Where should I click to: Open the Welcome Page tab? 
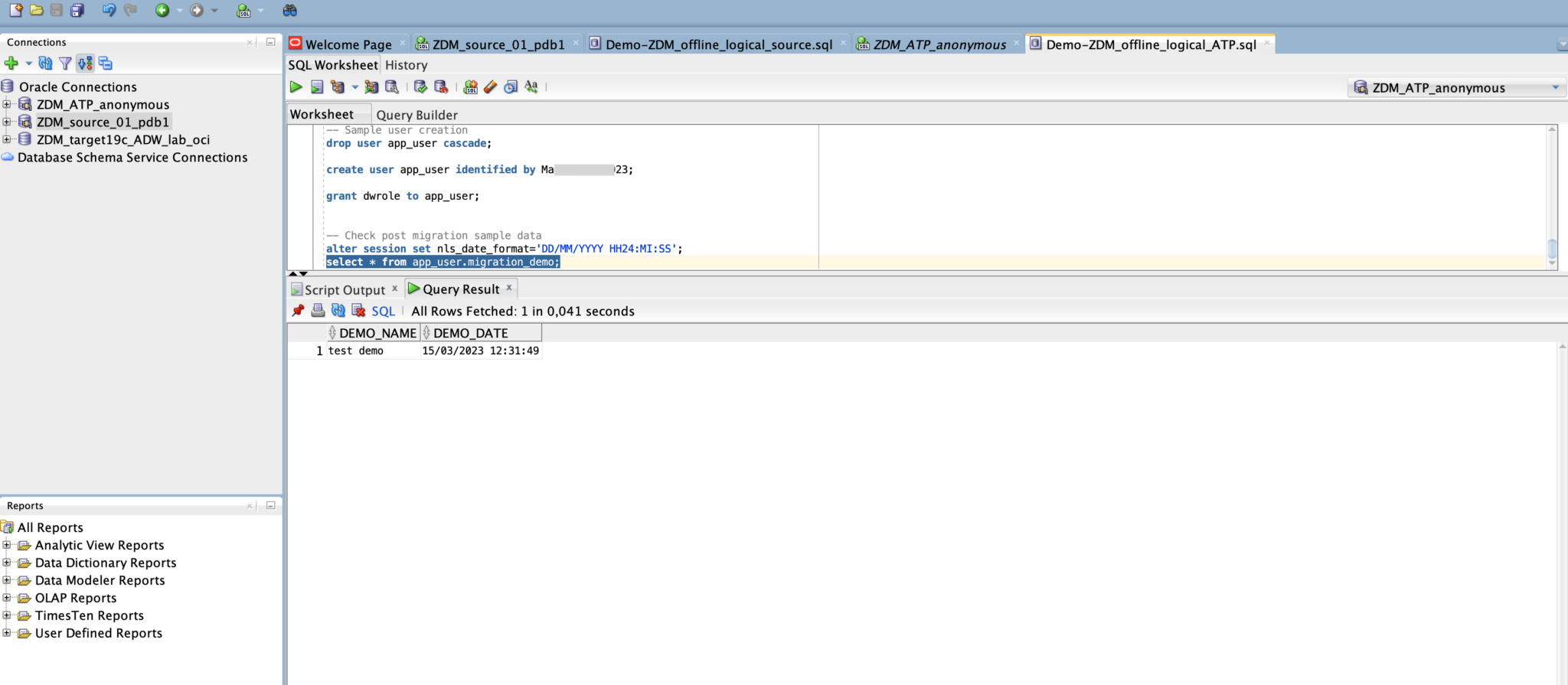[x=348, y=44]
